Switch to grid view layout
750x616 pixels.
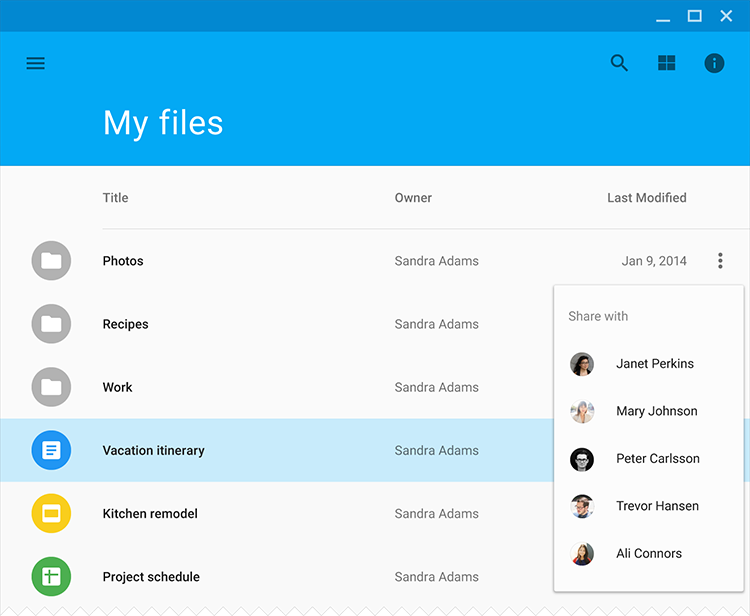[x=666, y=63]
